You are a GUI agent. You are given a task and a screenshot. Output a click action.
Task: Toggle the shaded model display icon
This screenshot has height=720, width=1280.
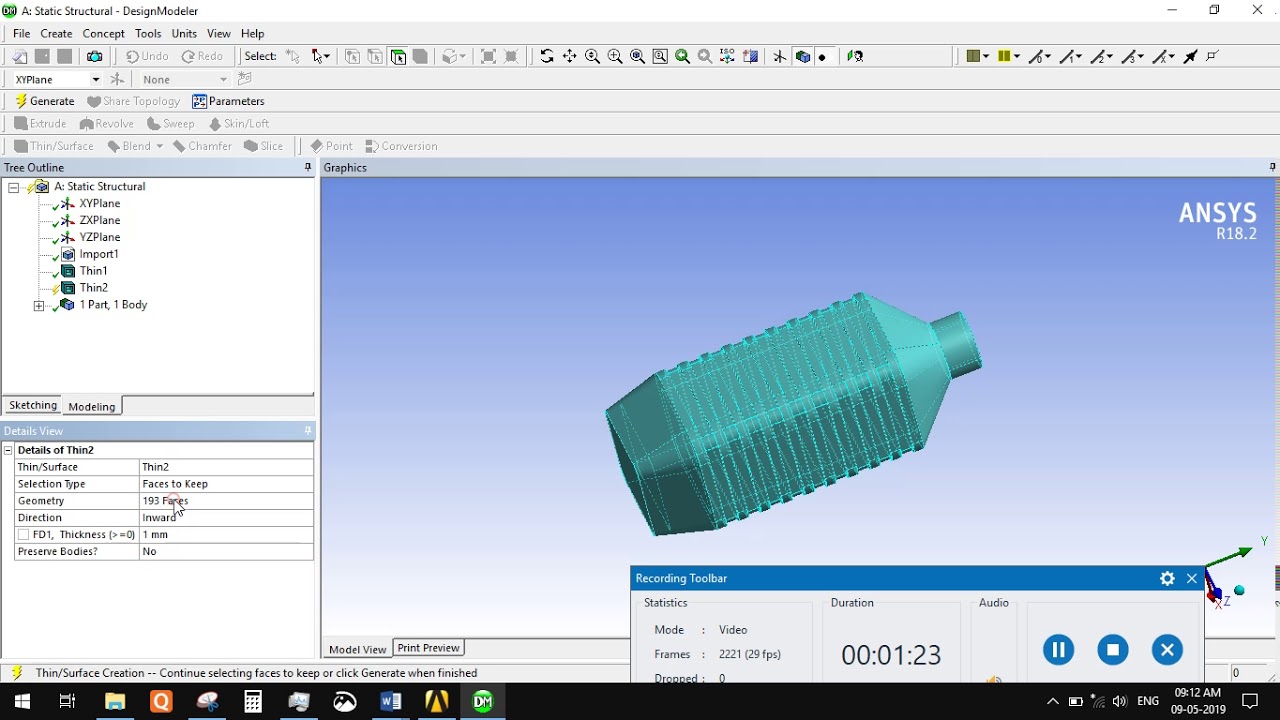(802, 56)
